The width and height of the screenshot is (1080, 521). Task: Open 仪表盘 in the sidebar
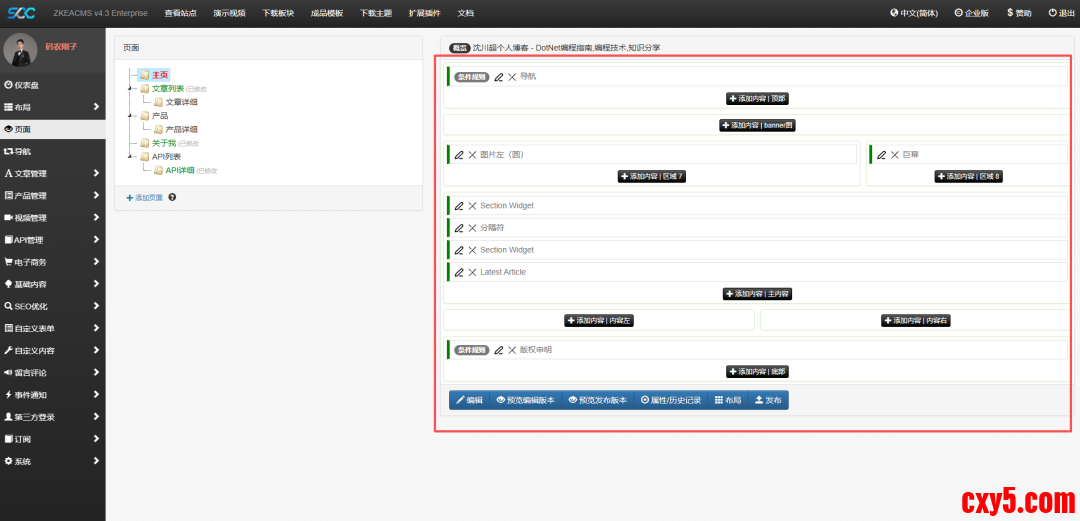[x=53, y=85]
